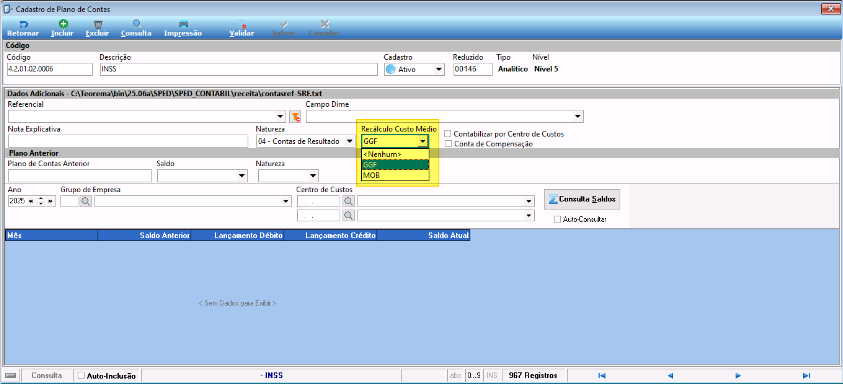Click the orange filter icon beside Referencial

tap(295, 116)
